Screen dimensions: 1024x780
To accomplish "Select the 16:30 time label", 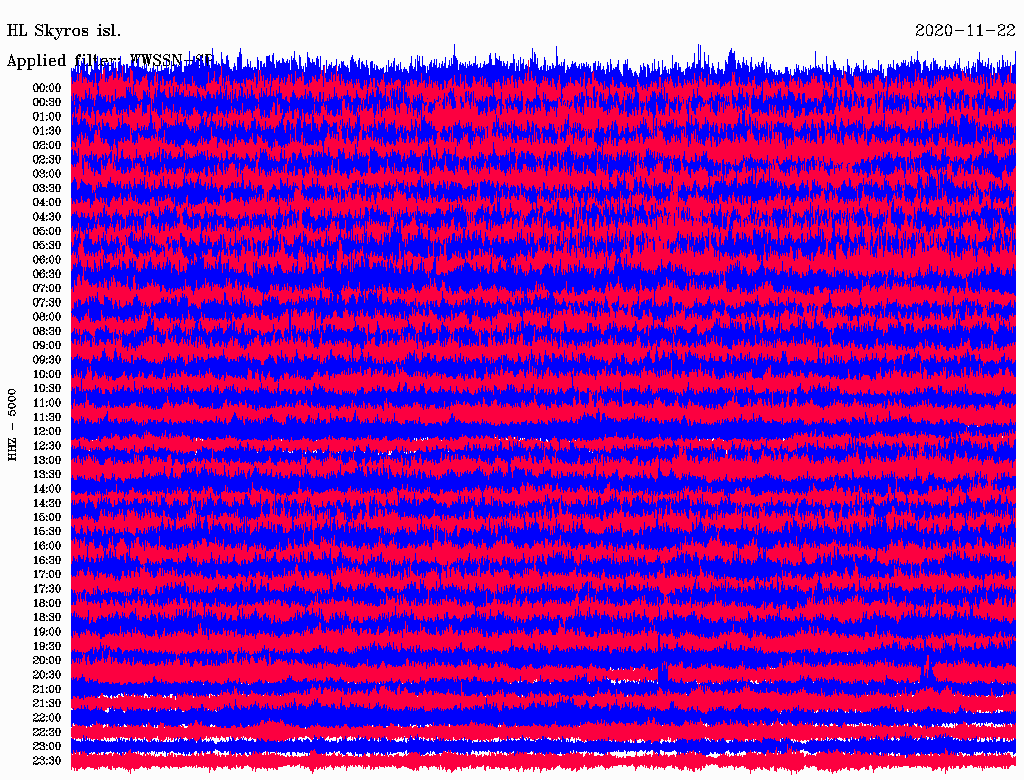I will [x=47, y=561].
